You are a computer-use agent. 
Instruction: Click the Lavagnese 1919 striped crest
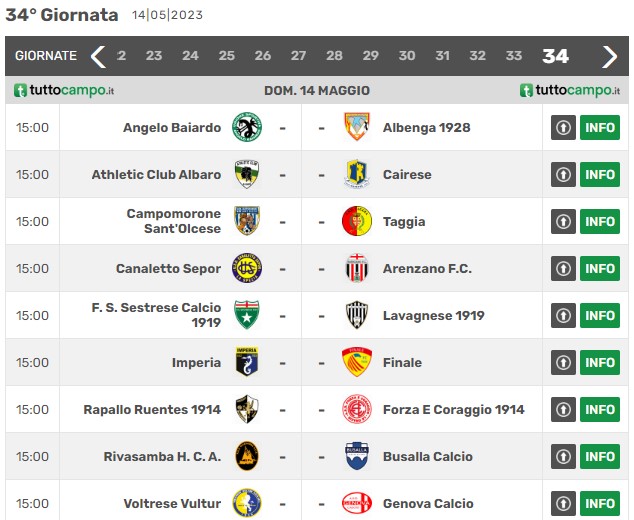tap(357, 315)
